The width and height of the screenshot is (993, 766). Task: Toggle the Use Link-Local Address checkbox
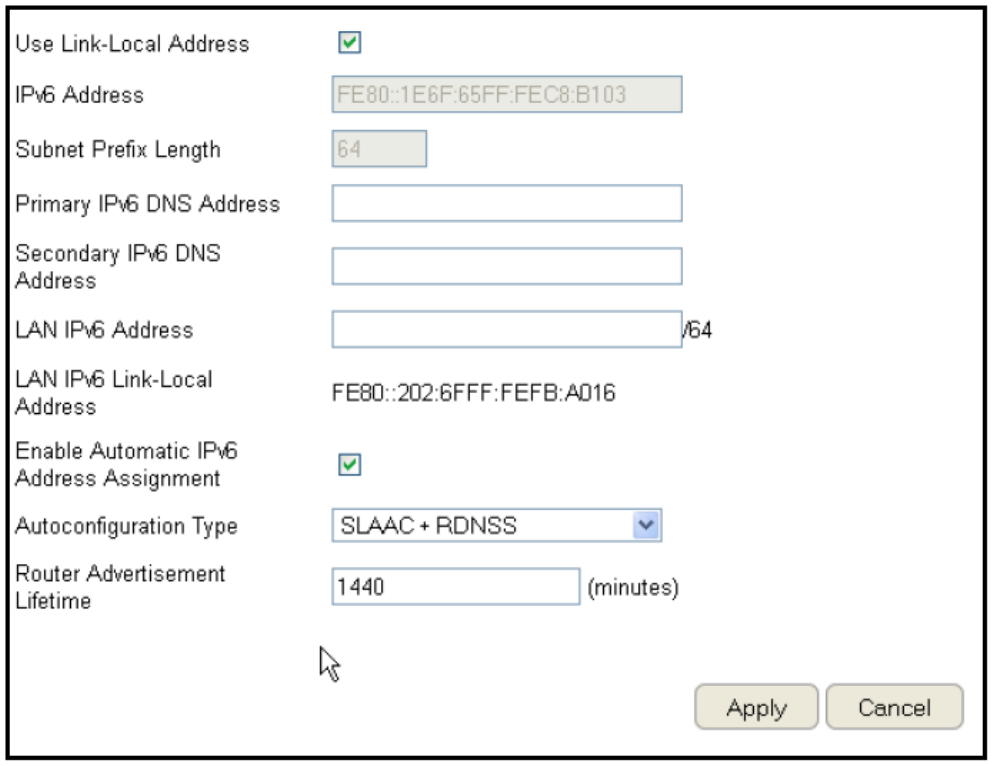(x=350, y=43)
